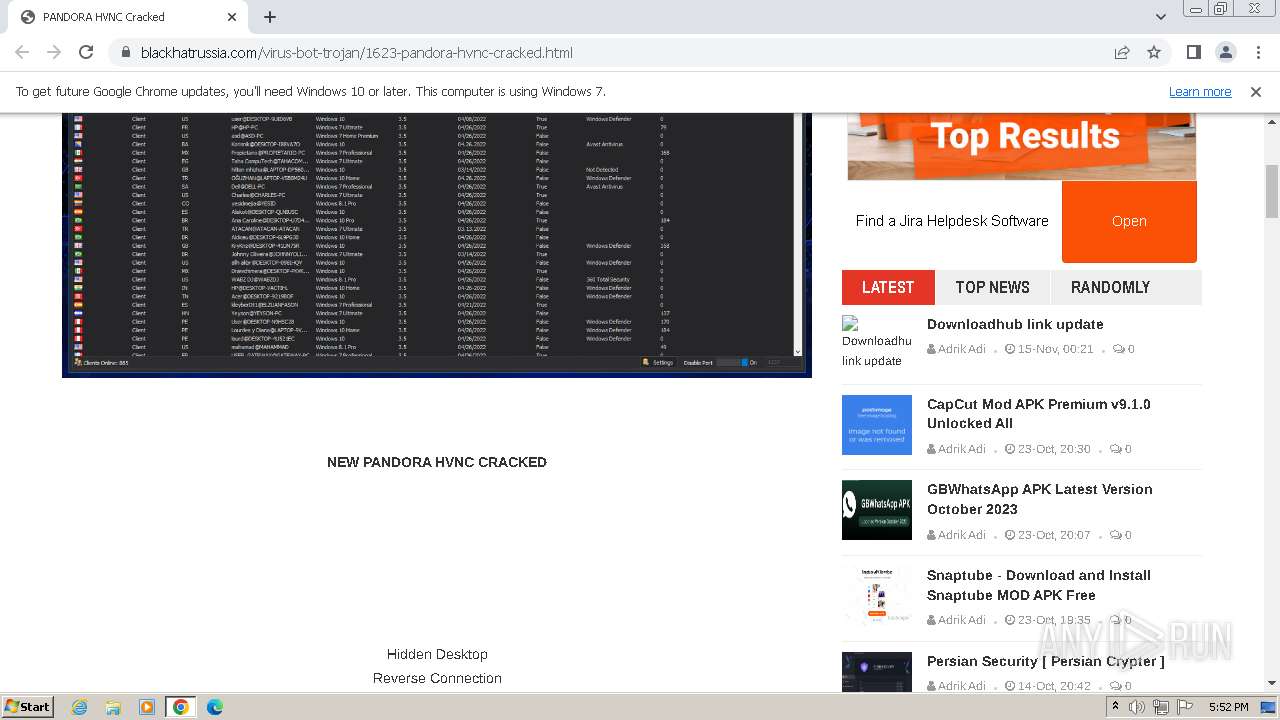Open the Learn more link

coord(1200,91)
